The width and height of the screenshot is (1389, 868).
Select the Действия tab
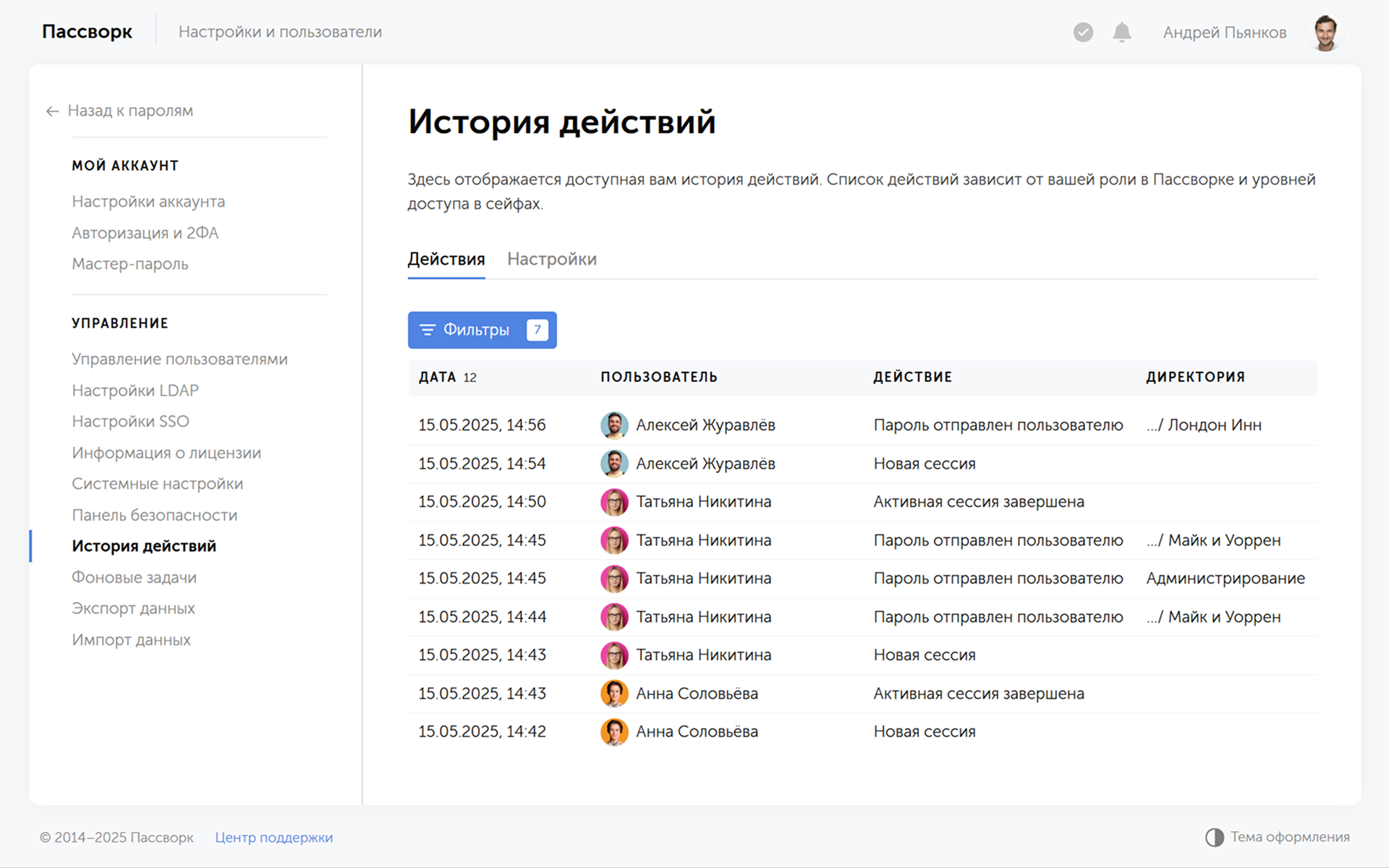tap(446, 259)
